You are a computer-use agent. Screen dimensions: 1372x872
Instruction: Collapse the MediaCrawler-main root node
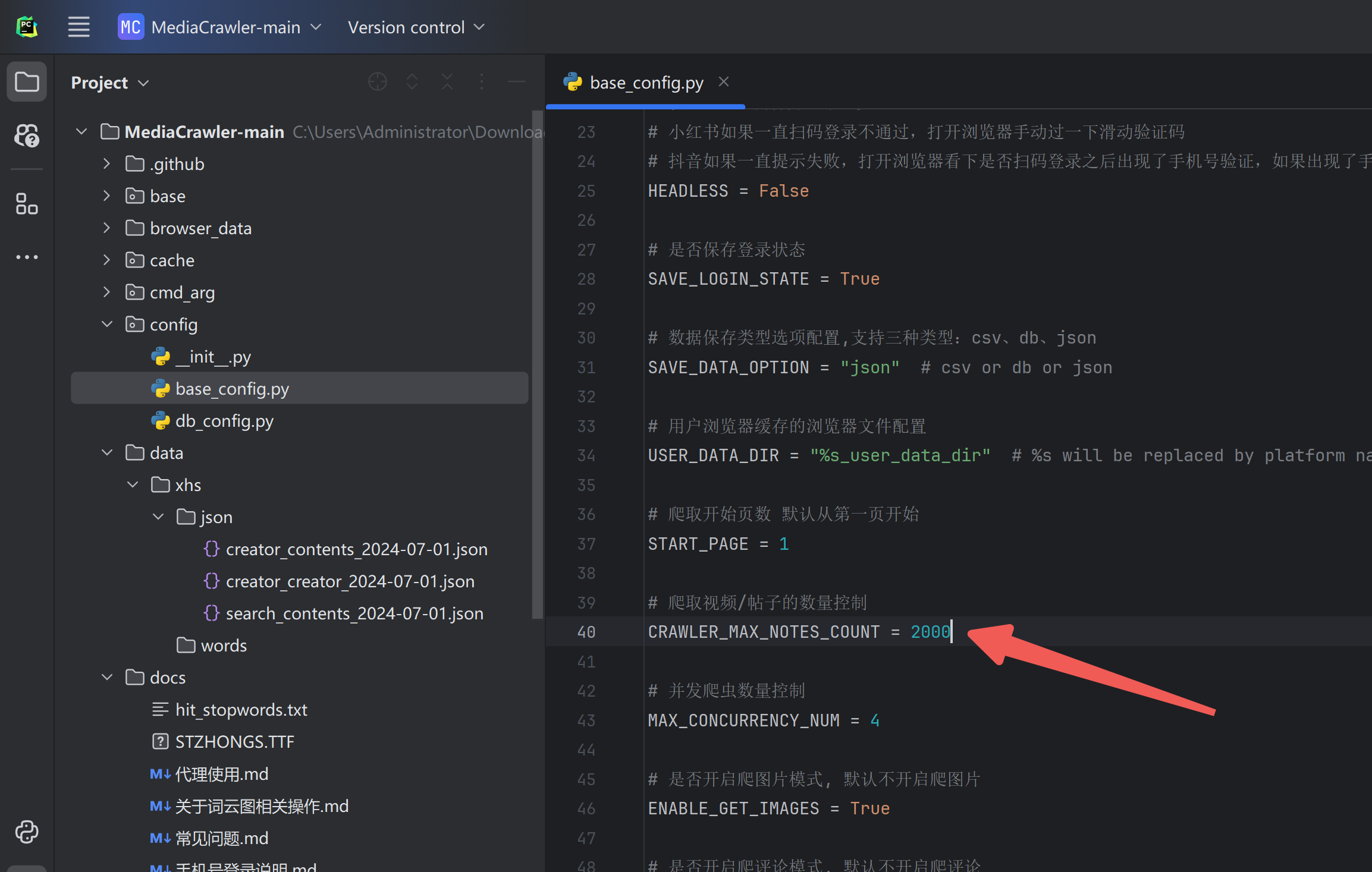[81, 131]
